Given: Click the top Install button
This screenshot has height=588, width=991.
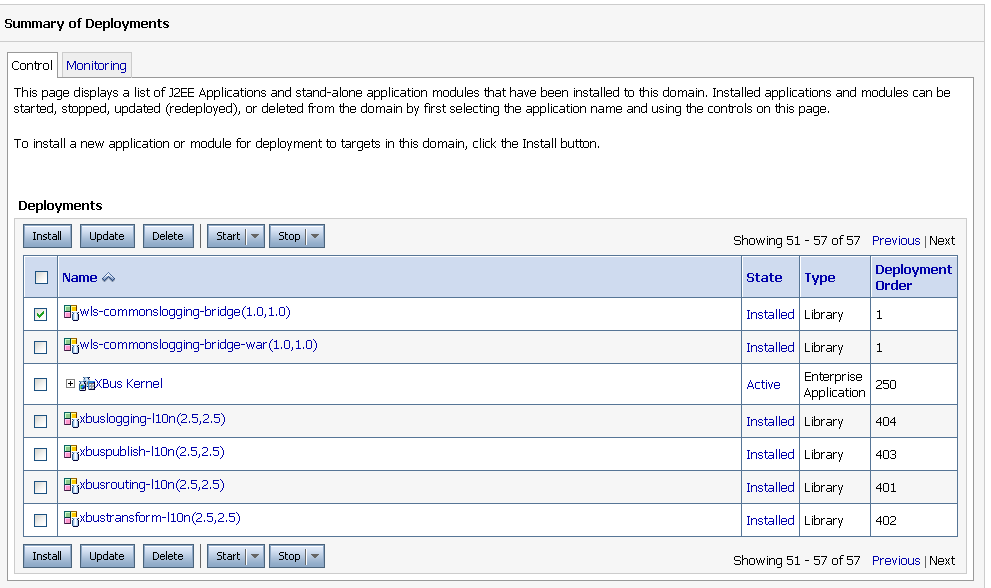Looking at the screenshot, I should pos(47,236).
